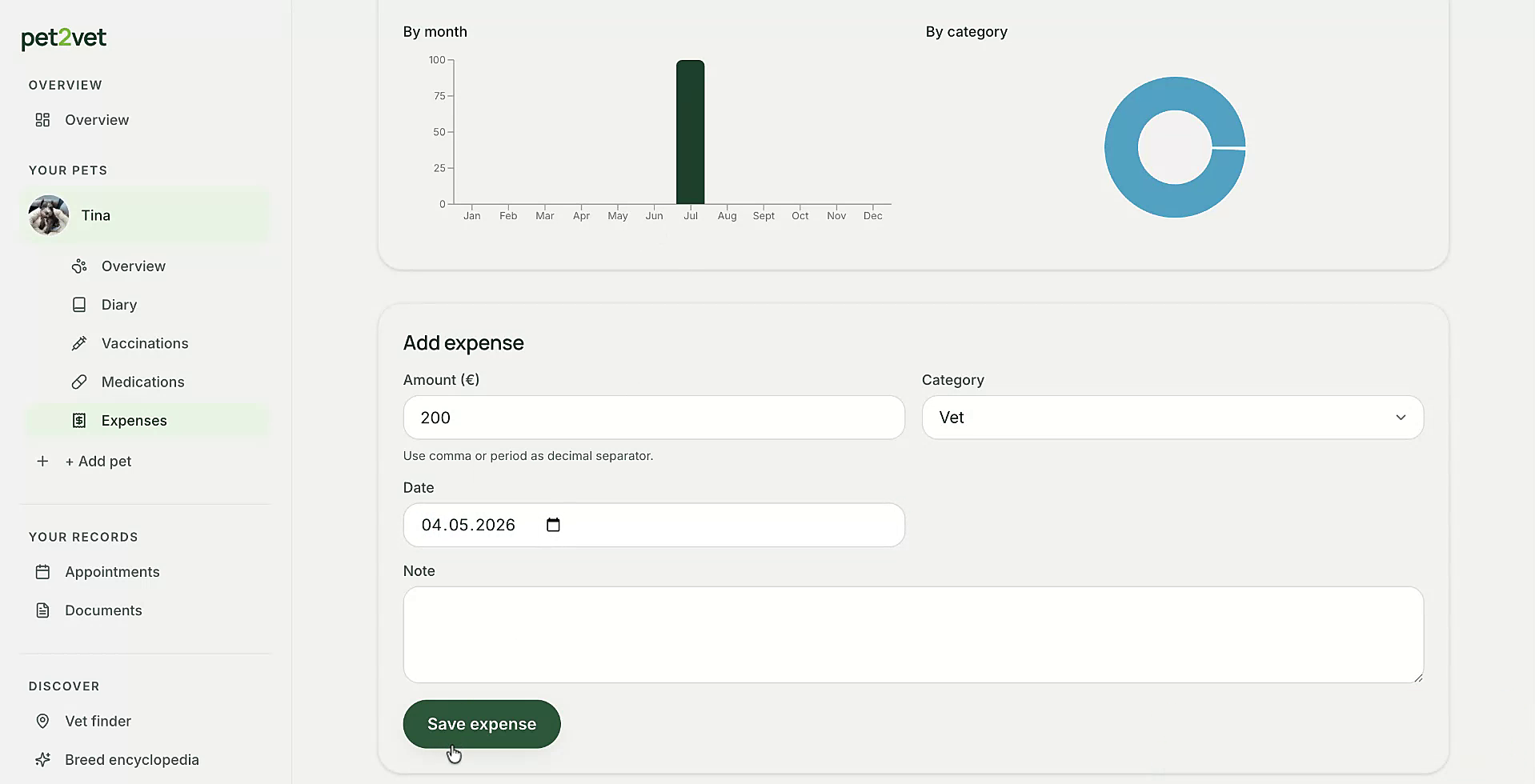
Task: Click the Overview grid icon in sidebar
Action: pyautogui.click(x=42, y=120)
